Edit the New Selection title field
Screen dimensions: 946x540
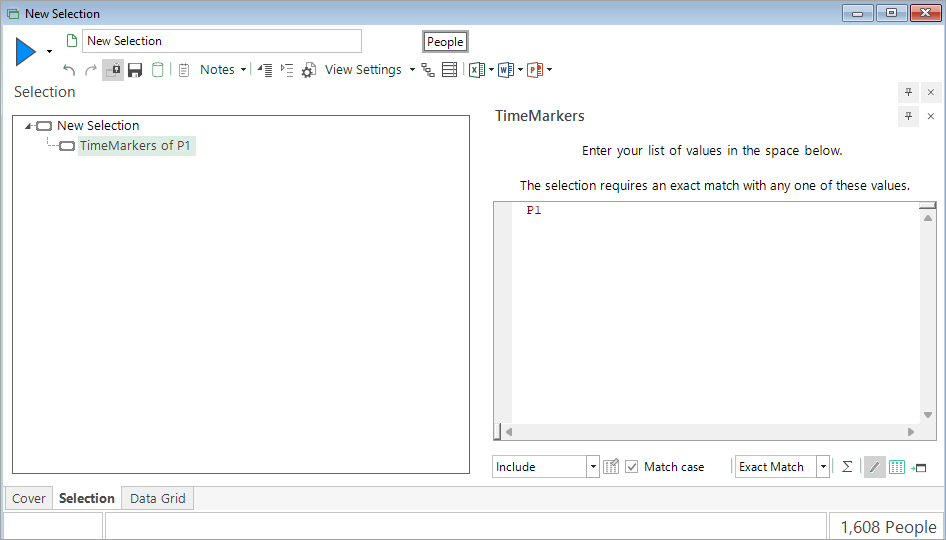pyautogui.click(x=221, y=41)
